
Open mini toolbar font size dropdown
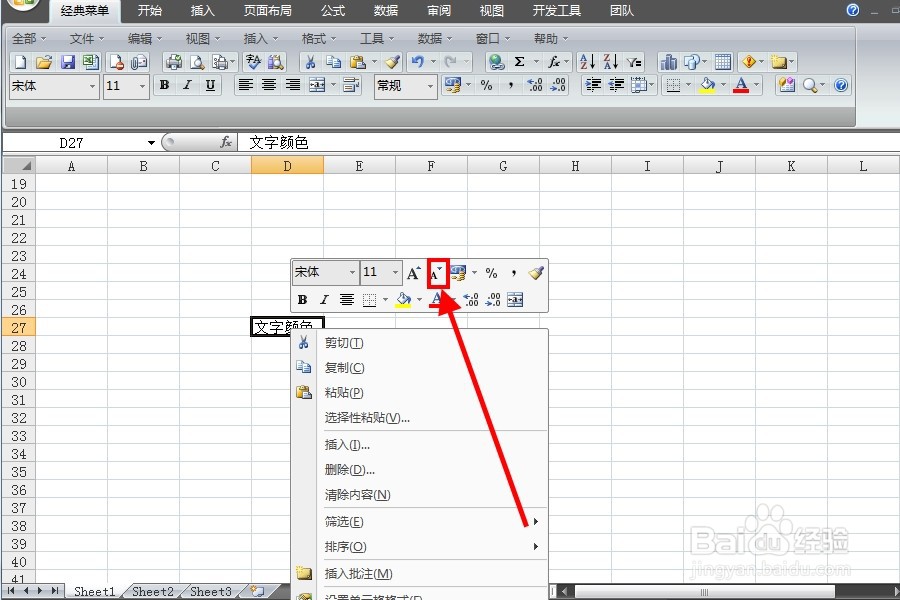click(x=395, y=273)
